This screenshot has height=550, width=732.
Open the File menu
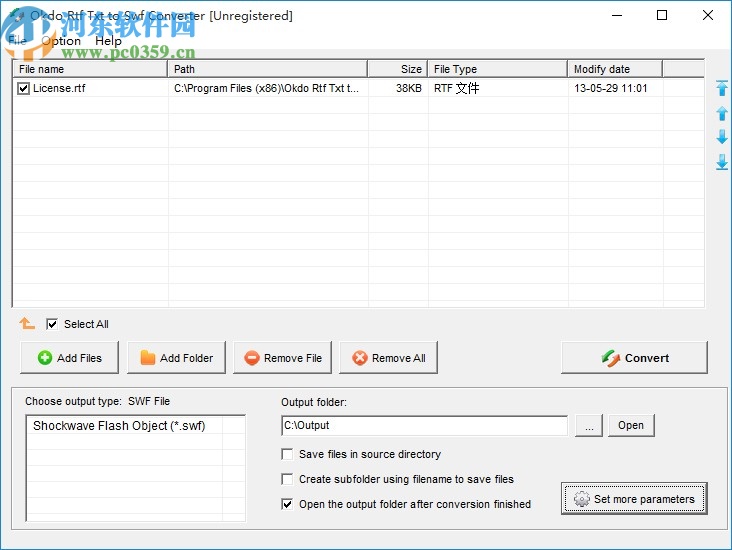click(17, 41)
